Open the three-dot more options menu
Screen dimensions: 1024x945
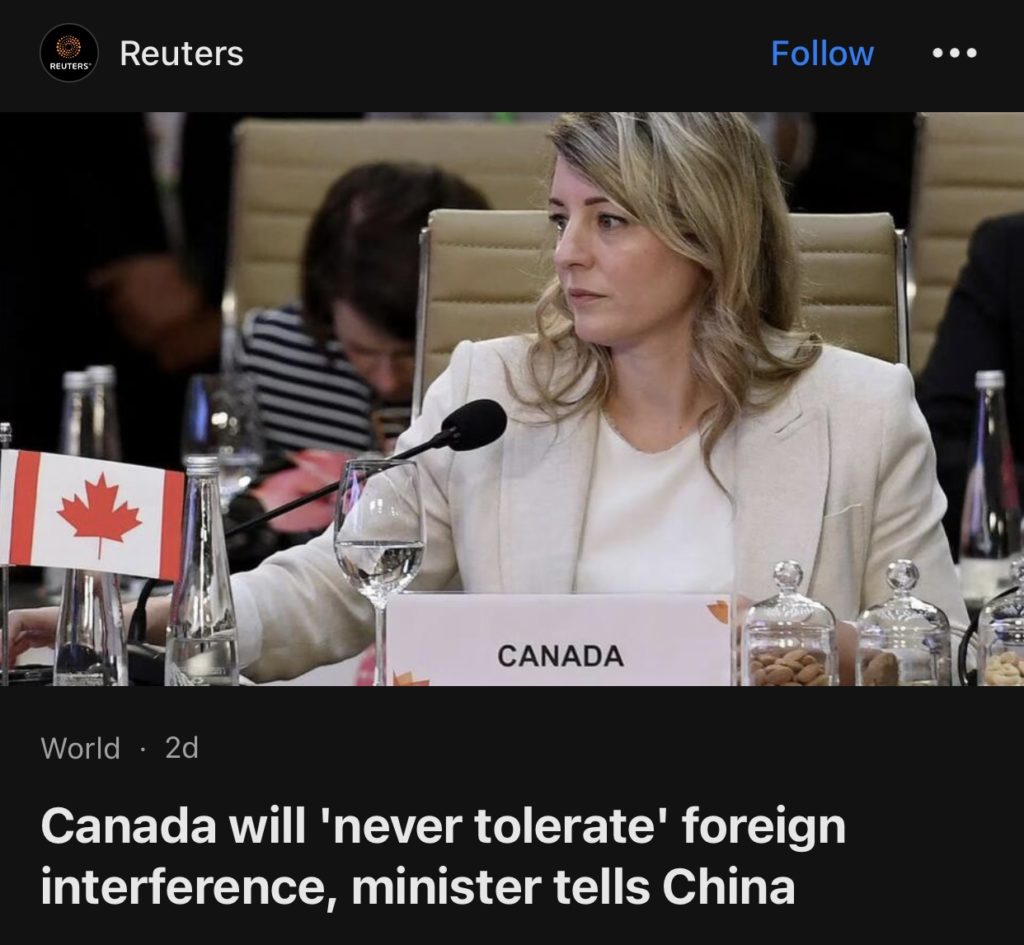point(954,53)
